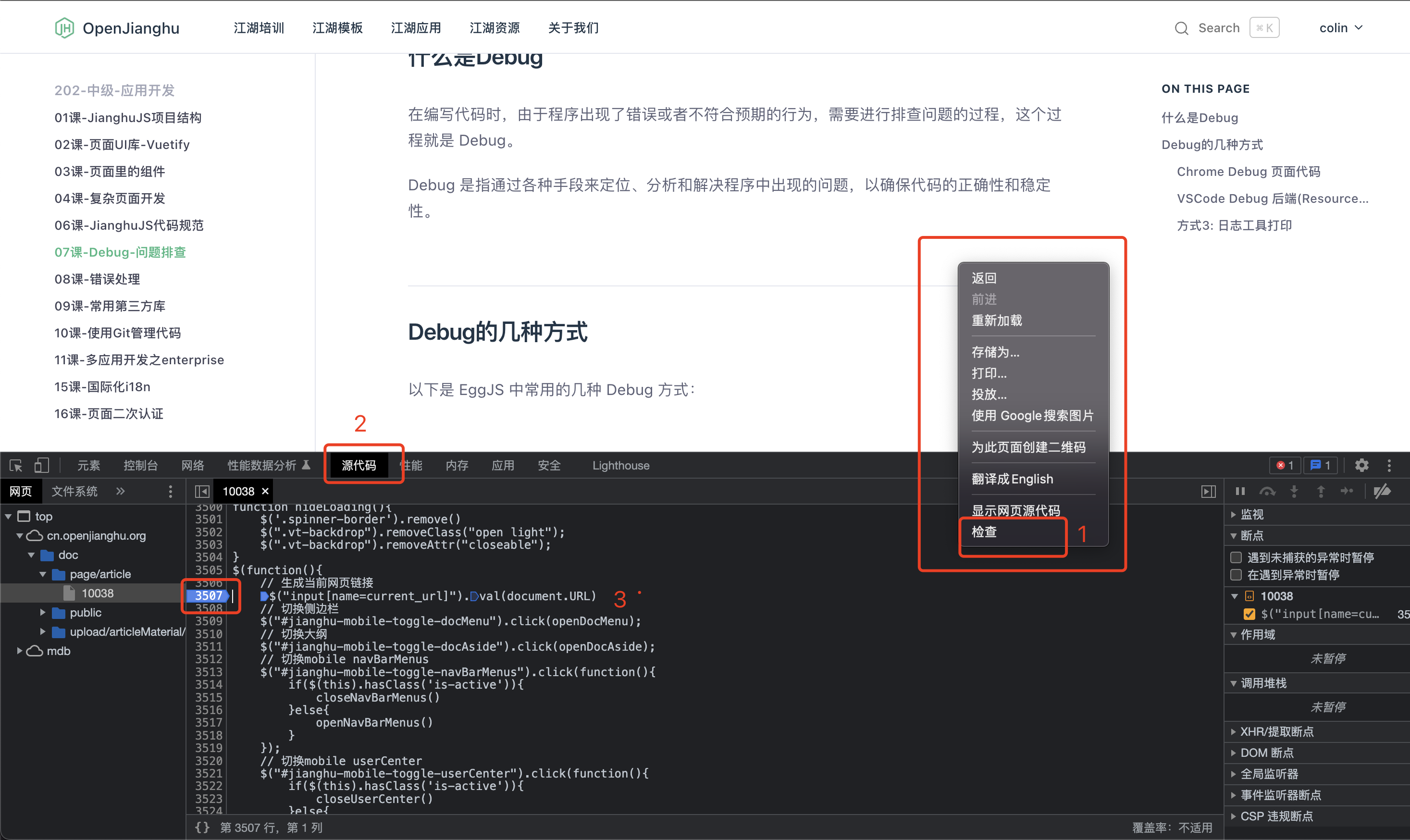Hide the navigator sidebar toggle icon
This screenshot has height=840, width=1410.
202,491
